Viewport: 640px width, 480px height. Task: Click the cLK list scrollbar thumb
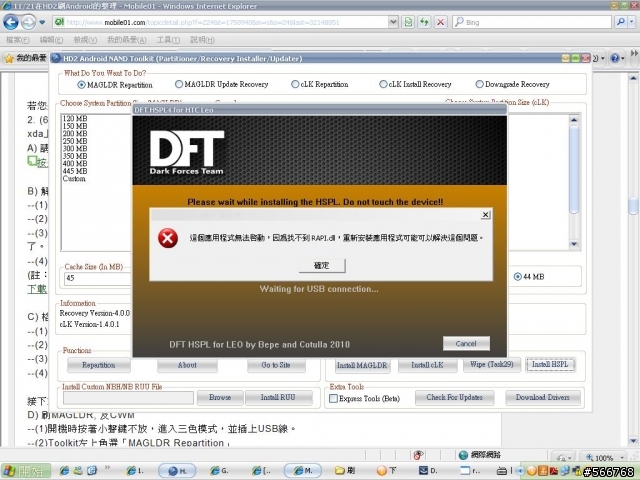(574, 169)
